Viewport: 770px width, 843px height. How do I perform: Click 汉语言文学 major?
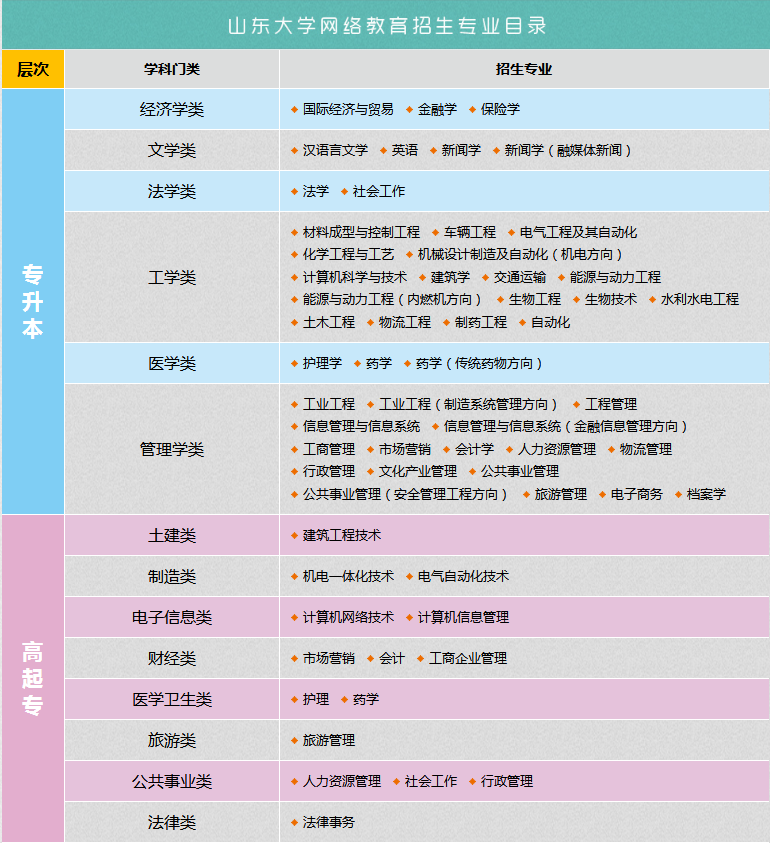click(335, 150)
